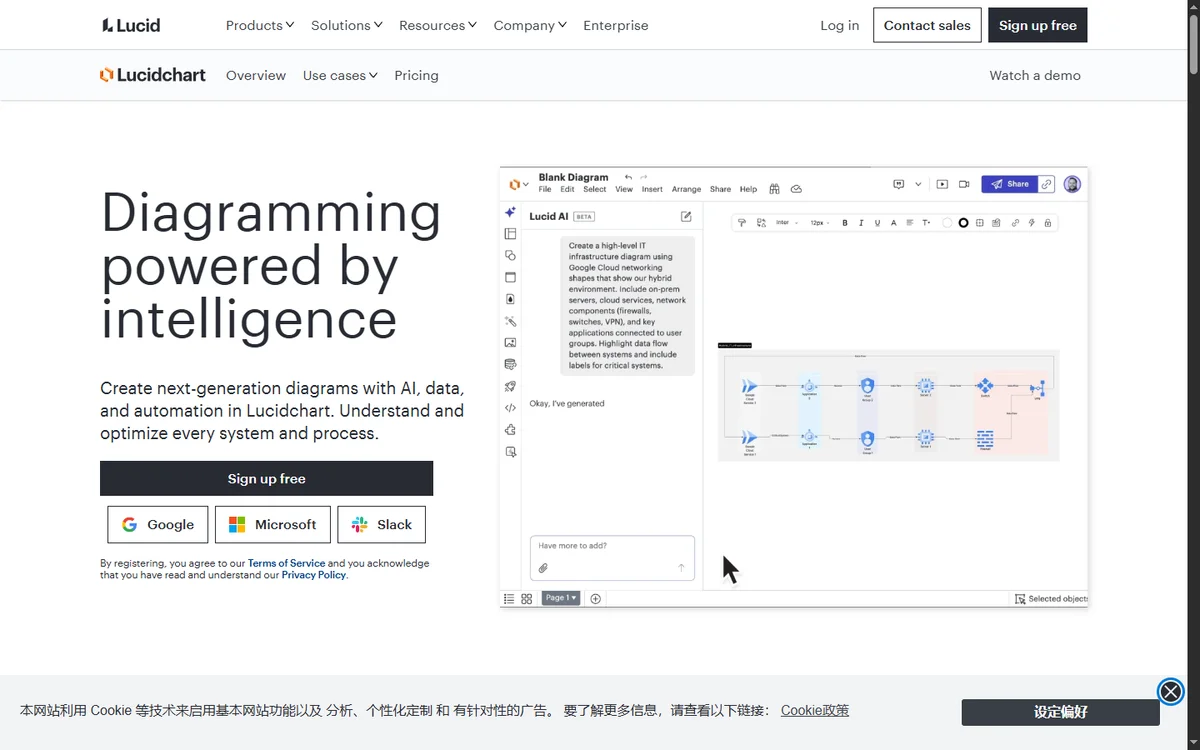Open the Enterprise page
1200x750 pixels.
(x=616, y=25)
